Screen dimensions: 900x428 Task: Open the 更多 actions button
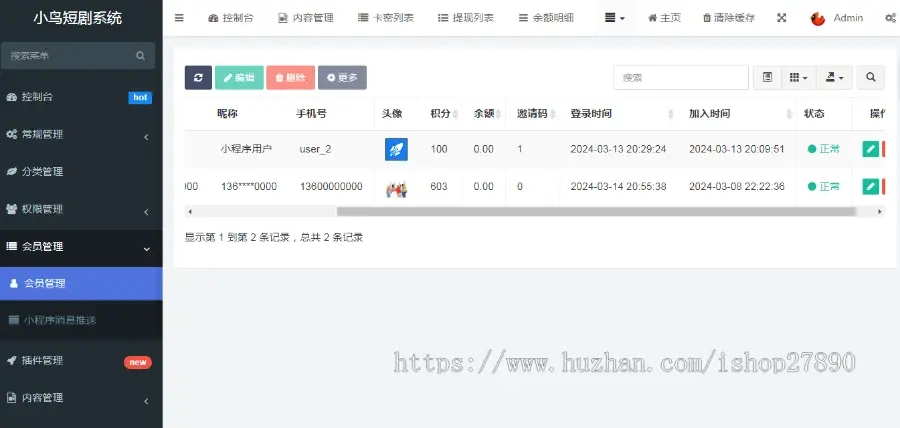(x=342, y=77)
